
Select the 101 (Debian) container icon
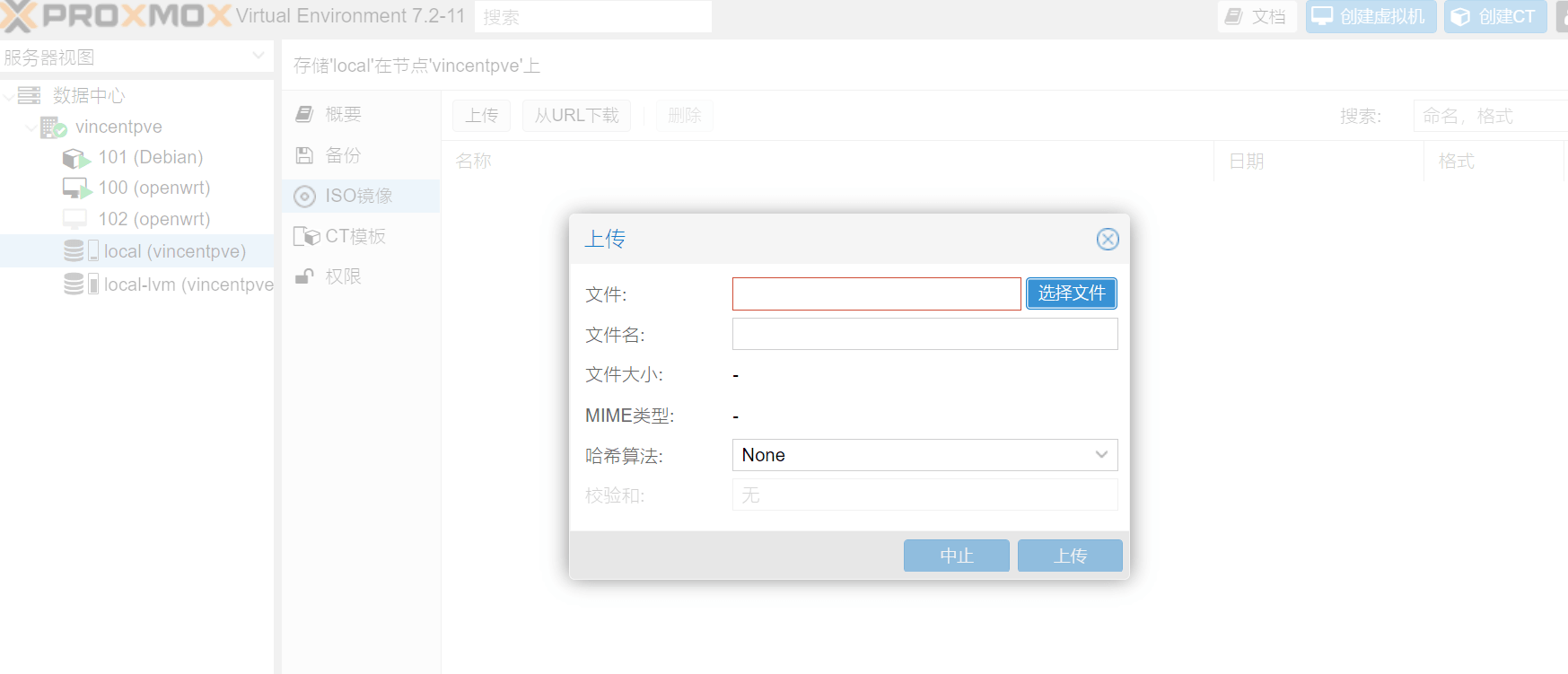76,159
